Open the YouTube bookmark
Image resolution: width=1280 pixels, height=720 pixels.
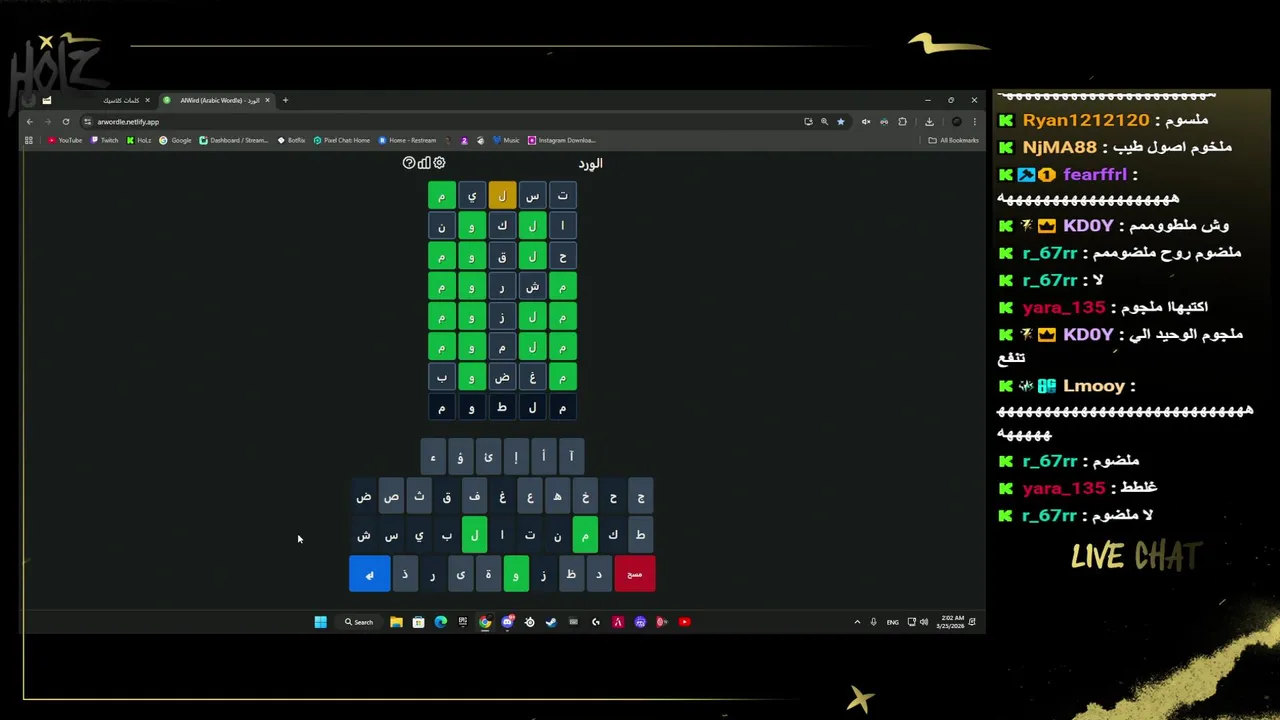point(65,140)
